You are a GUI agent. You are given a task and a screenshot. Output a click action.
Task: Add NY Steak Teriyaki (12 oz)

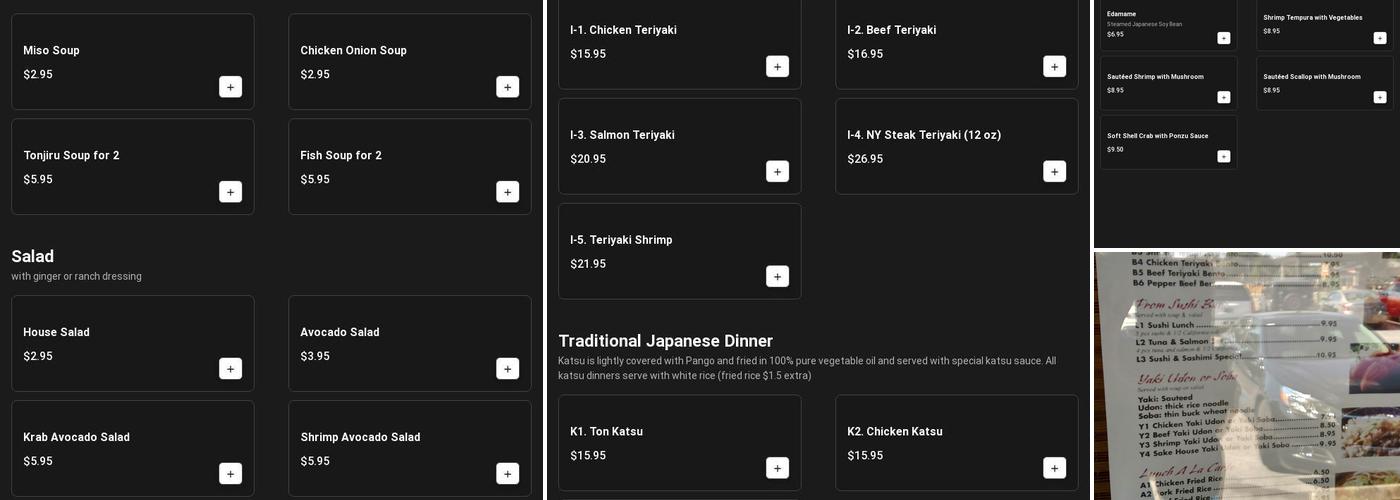(x=1054, y=172)
